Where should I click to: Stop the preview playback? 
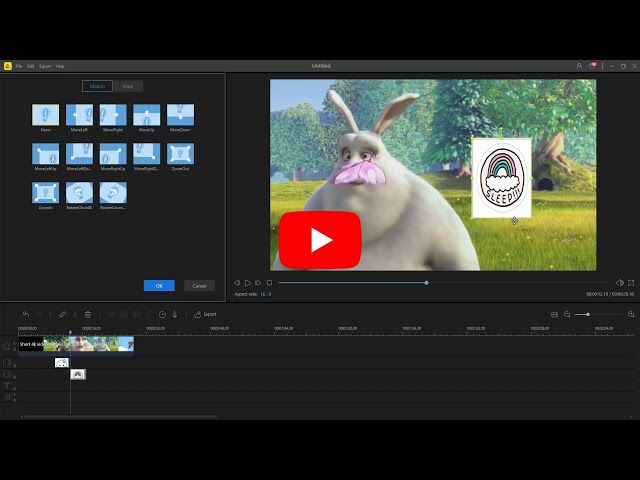click(x=269, y=282)
